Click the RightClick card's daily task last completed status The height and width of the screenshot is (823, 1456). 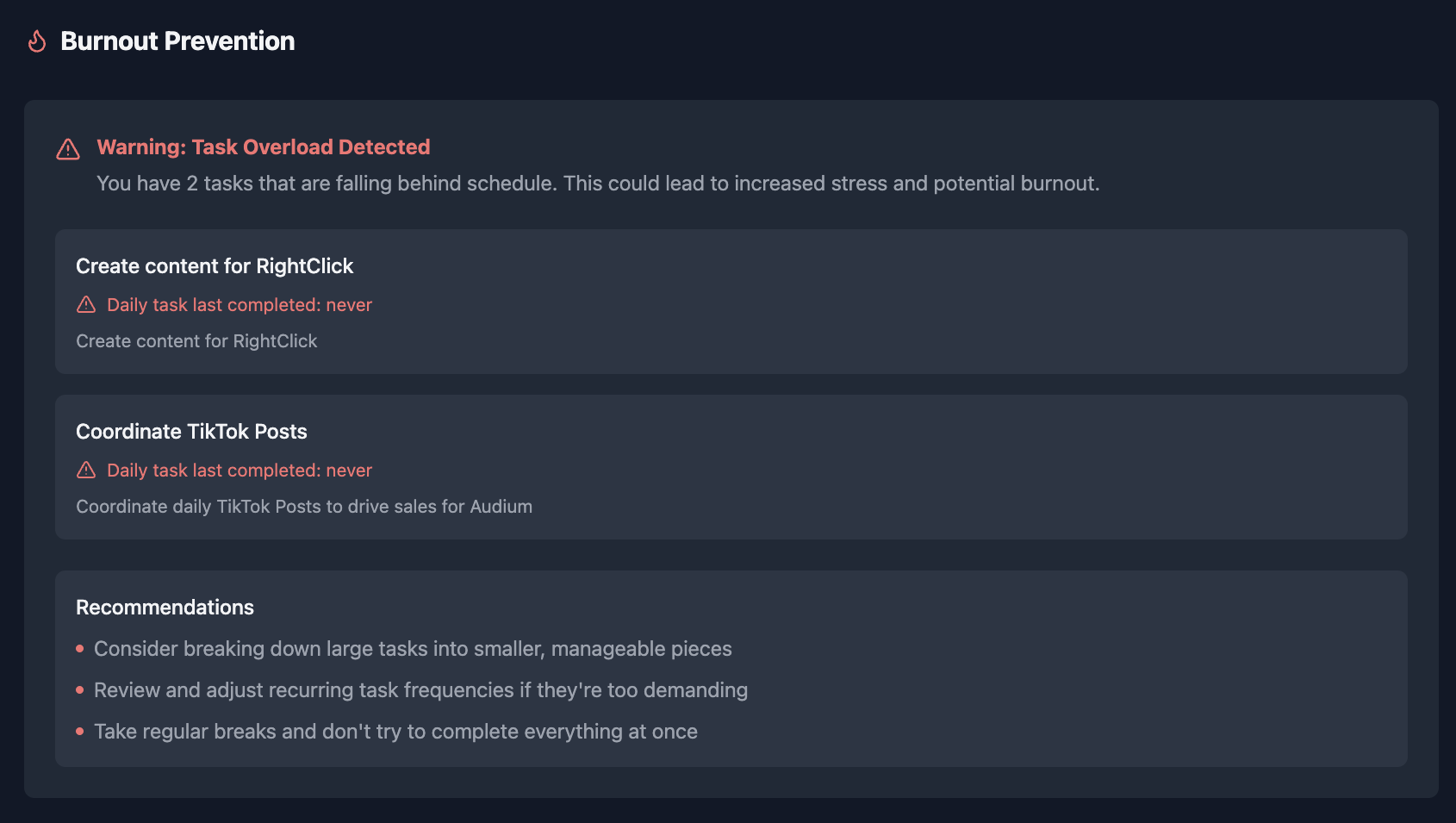point(240,305)
